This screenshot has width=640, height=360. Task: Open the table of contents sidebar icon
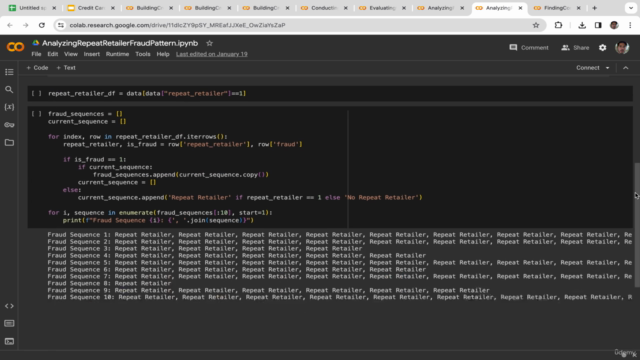9,72
